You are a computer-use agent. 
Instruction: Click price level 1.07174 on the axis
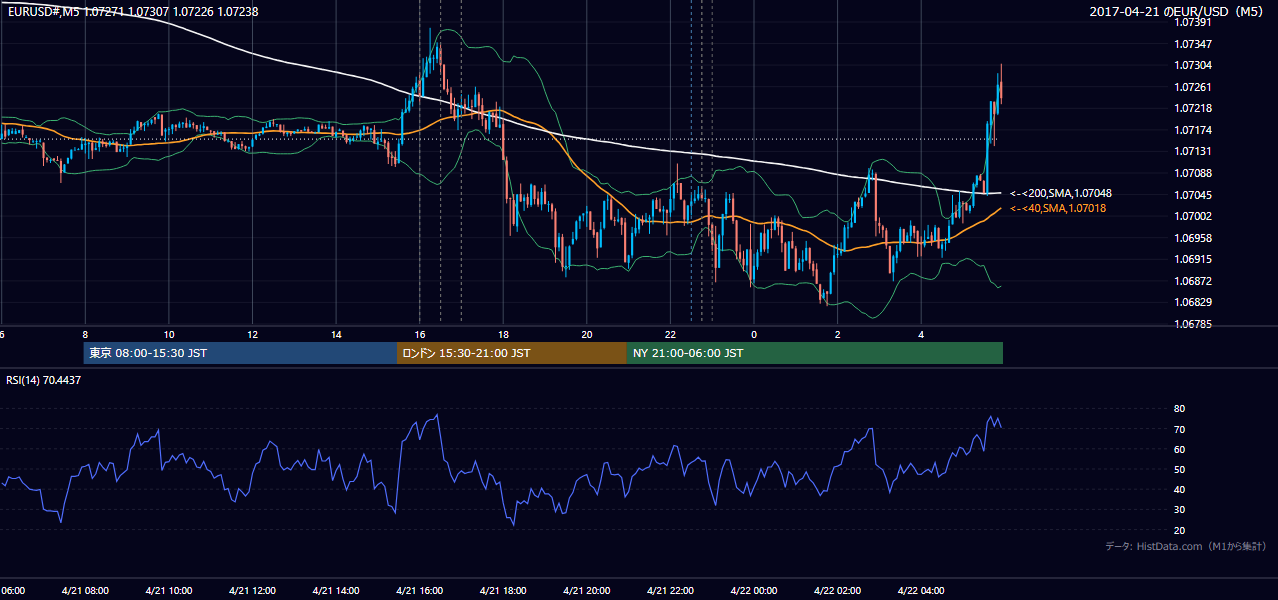[x=1194, y=130]
